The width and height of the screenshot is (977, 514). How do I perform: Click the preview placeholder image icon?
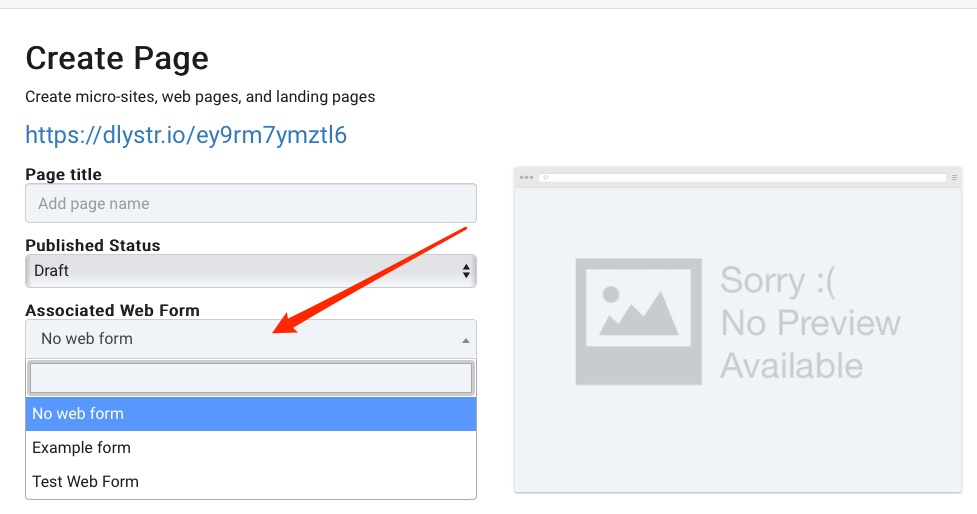click(x=639, y=321)
